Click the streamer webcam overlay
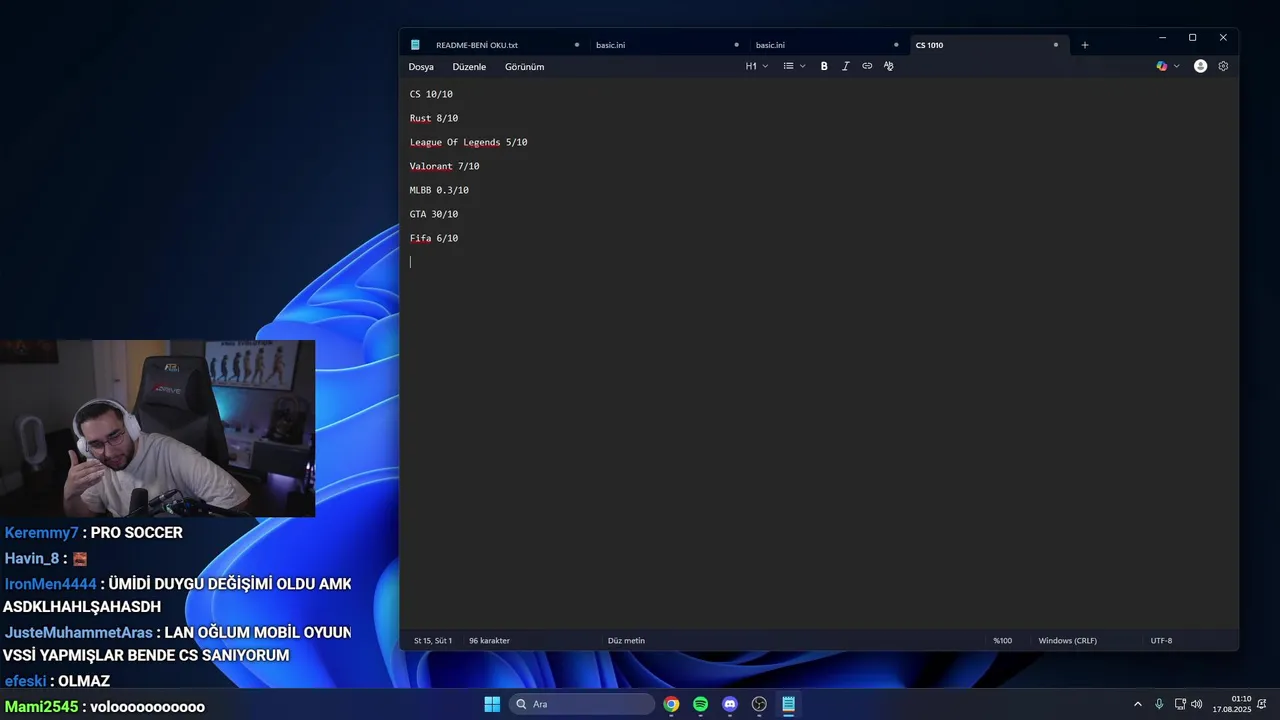1280x720 pixels. [157, 428]
